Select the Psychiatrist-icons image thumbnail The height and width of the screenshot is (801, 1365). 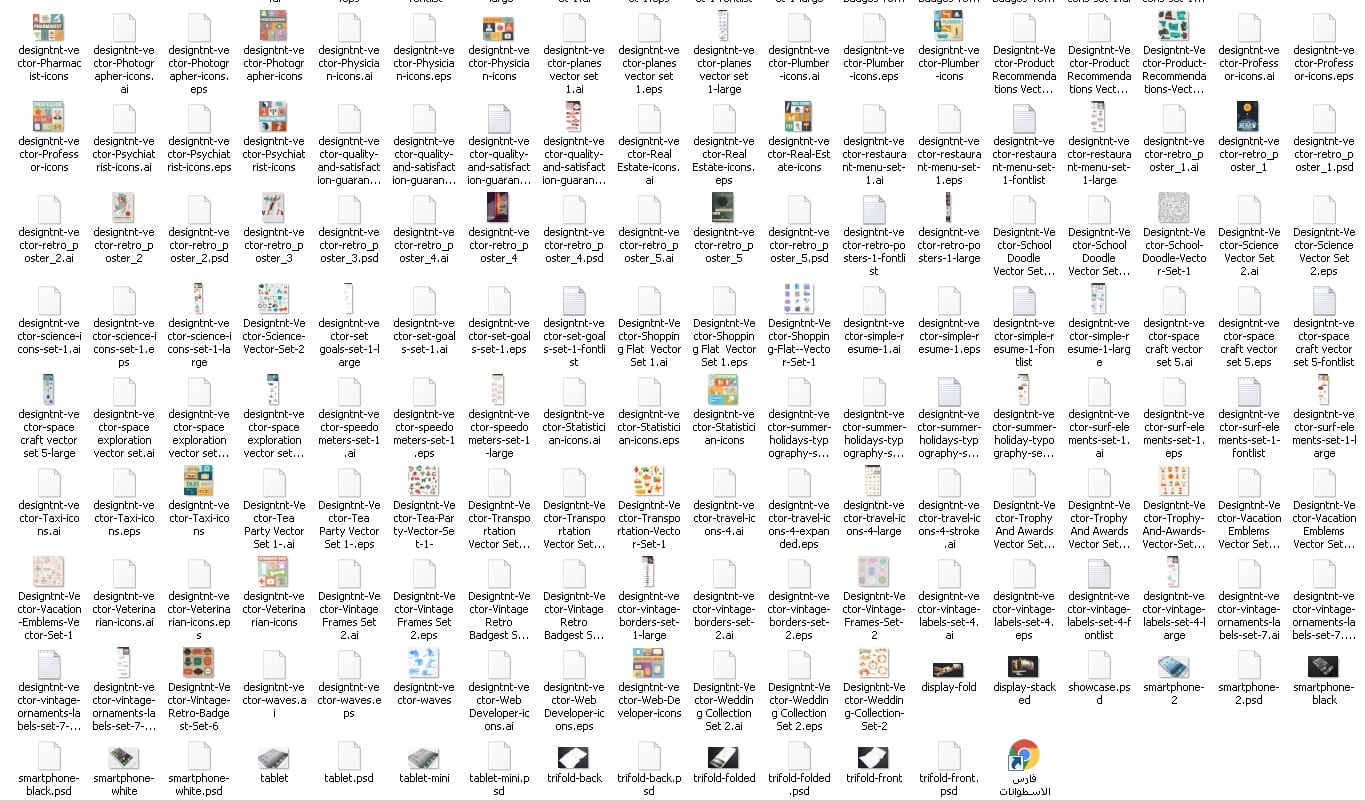point(274,118)
